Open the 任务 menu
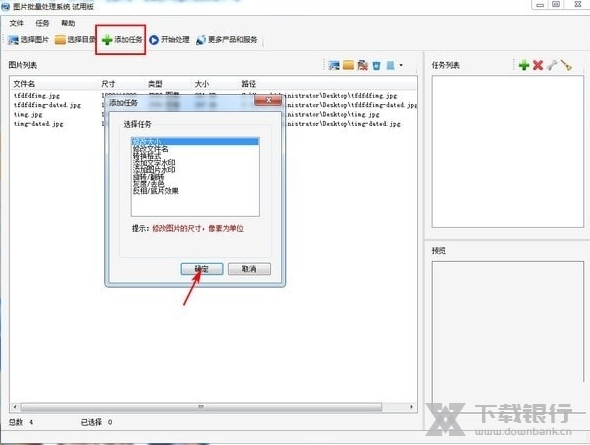The height and width of the screenshot is (445, 590). [x=42, y=23]
